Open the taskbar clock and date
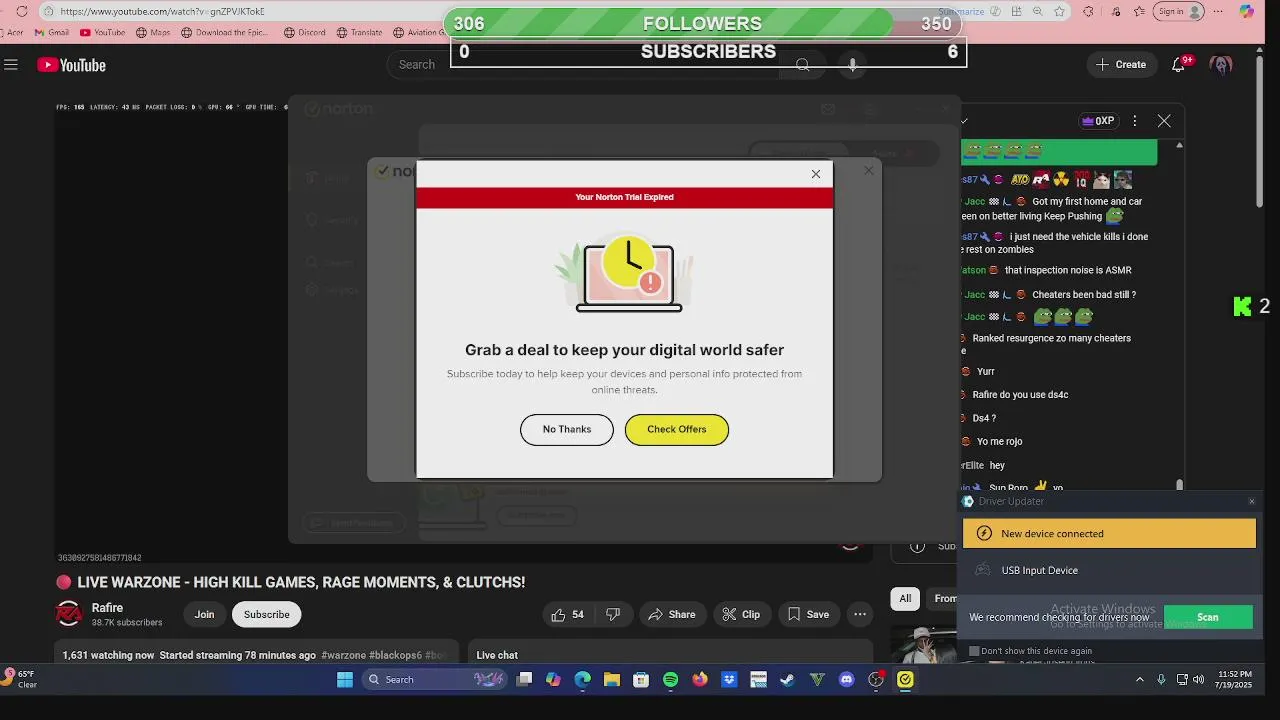 [1233, 680]
